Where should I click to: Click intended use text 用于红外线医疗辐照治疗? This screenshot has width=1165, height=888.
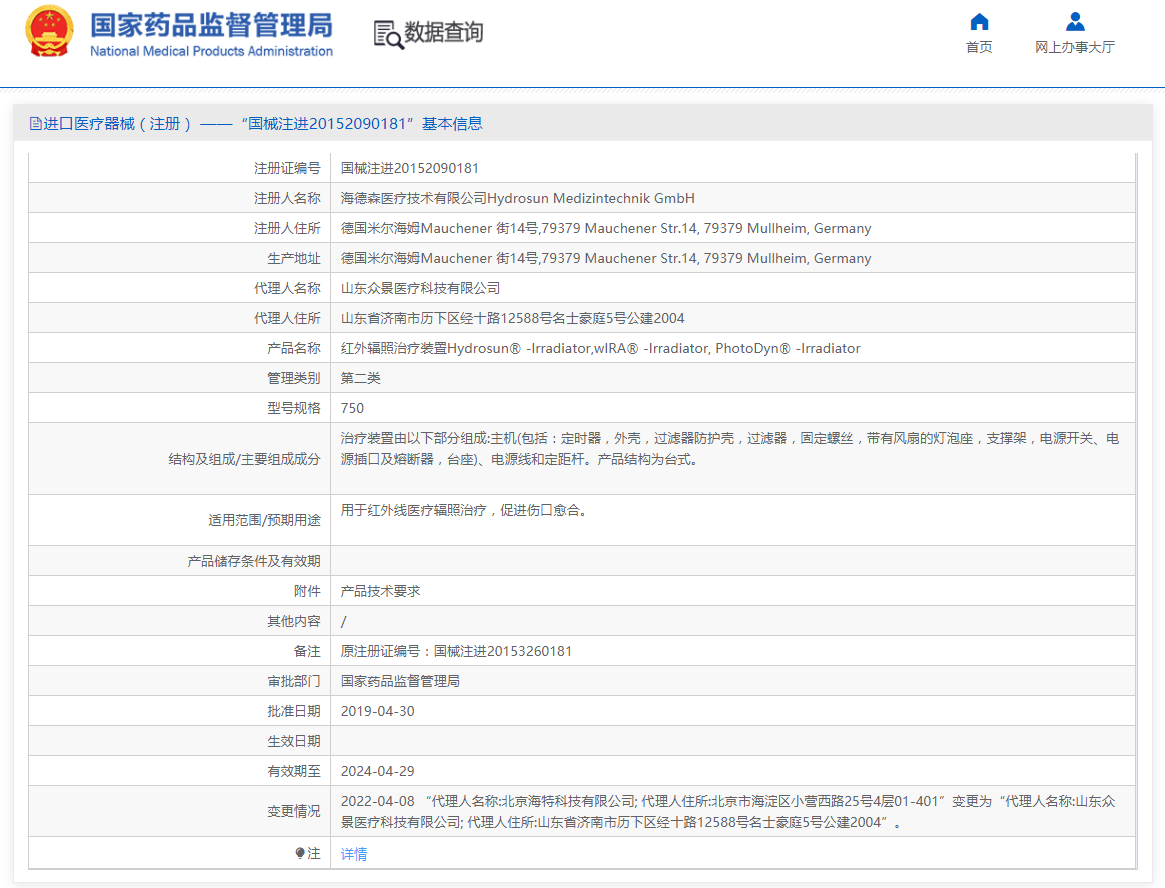(464, 511)
